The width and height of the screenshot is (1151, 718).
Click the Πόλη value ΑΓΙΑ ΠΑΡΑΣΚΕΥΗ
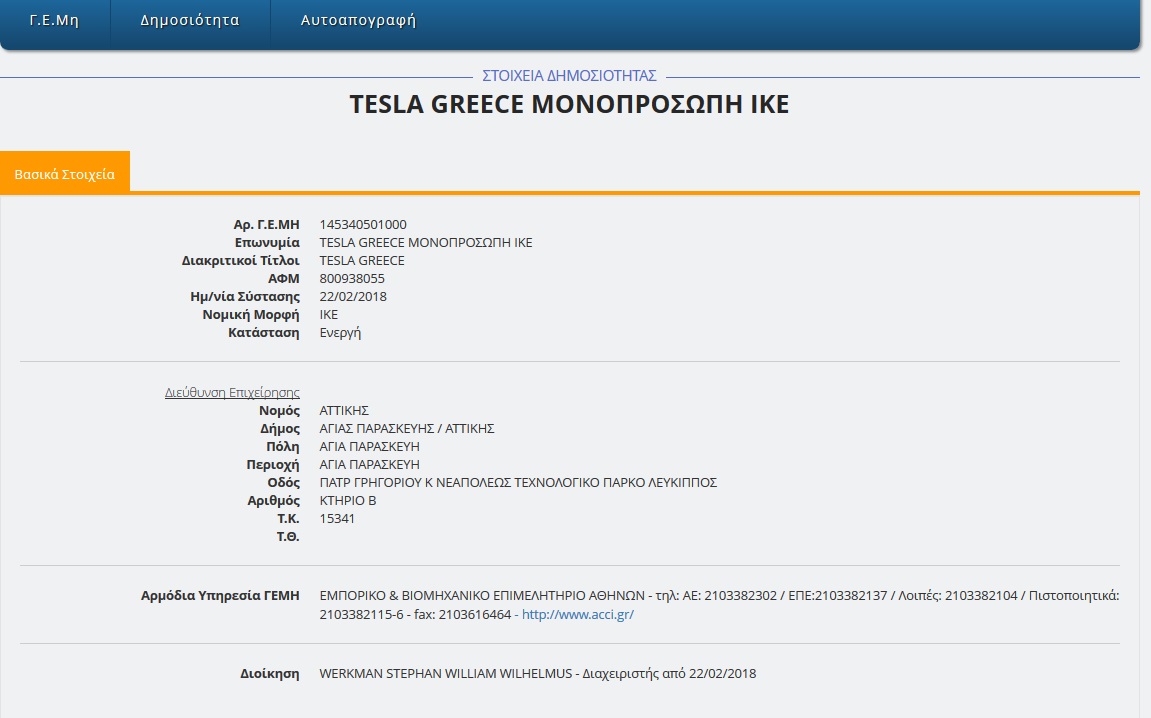coord(369,446)
